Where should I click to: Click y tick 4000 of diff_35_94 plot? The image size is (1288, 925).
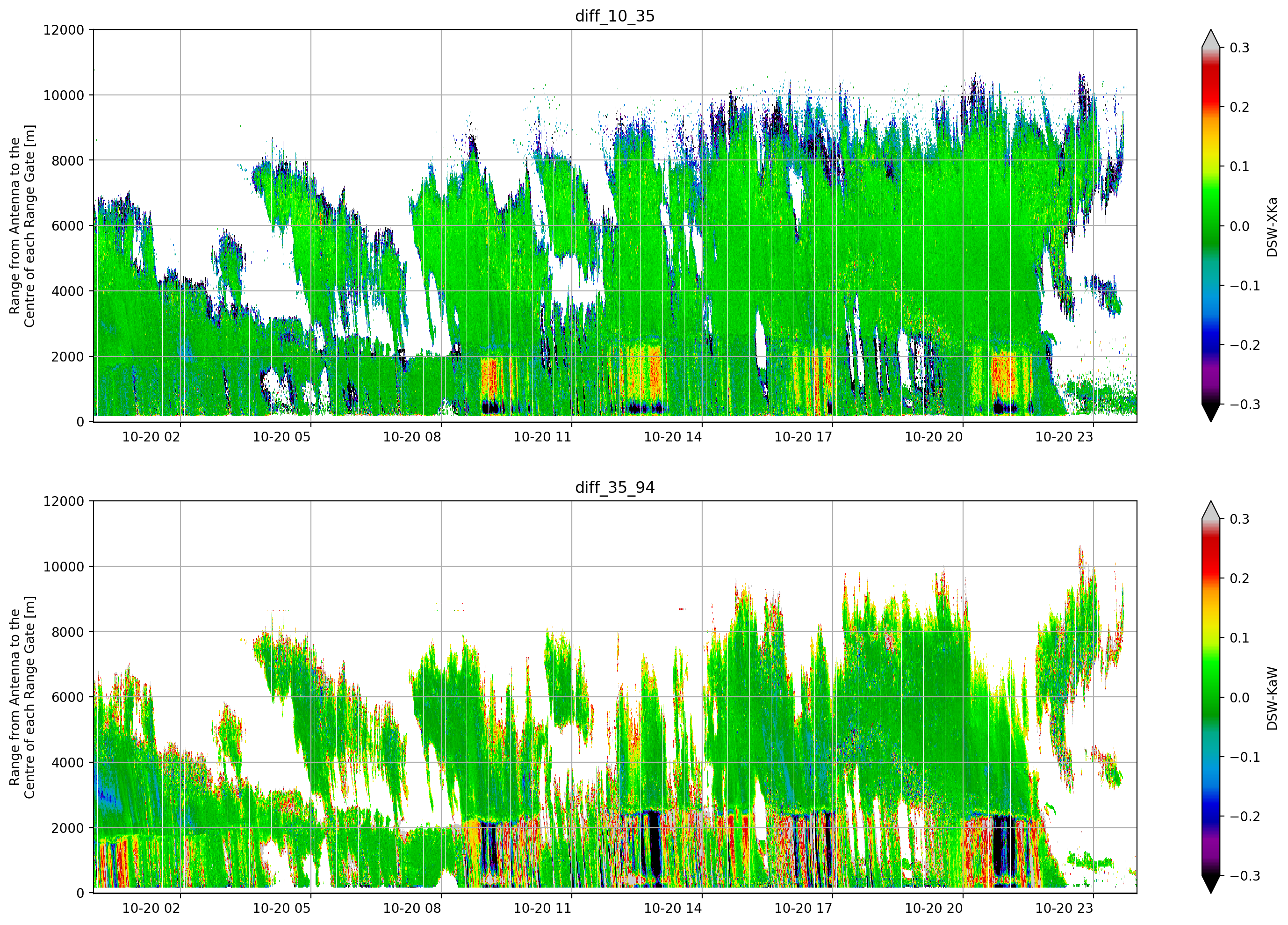tap(68, 763)
